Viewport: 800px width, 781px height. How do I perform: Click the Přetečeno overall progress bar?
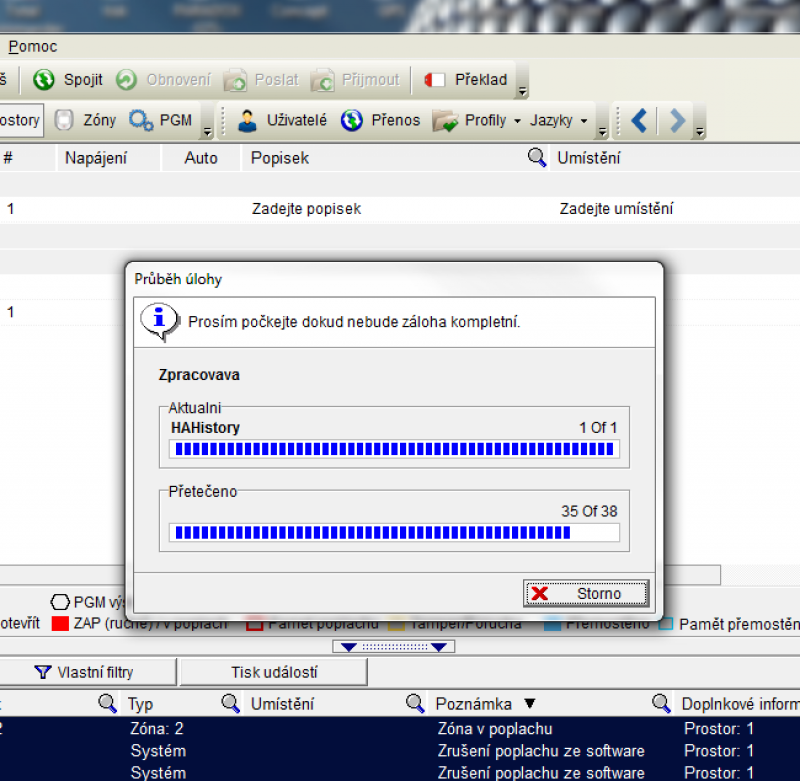(394, 533)
